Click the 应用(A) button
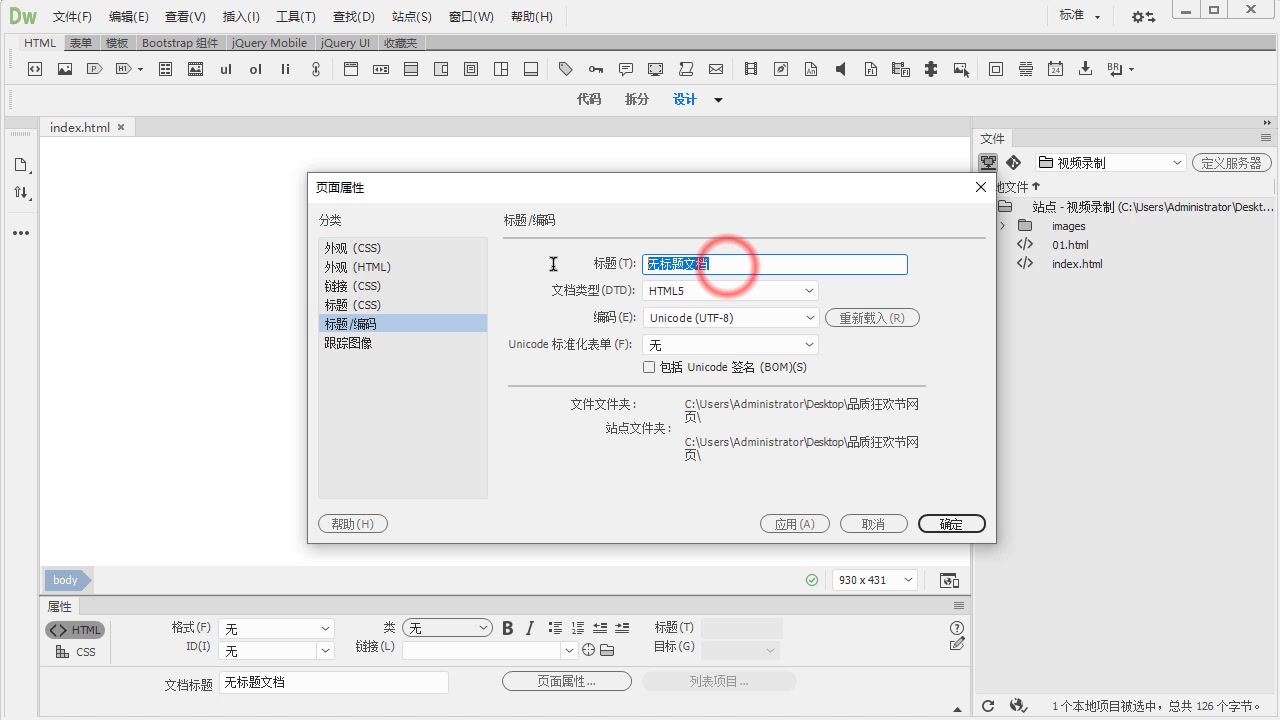 pyautogui.click(x=795, y=524)
